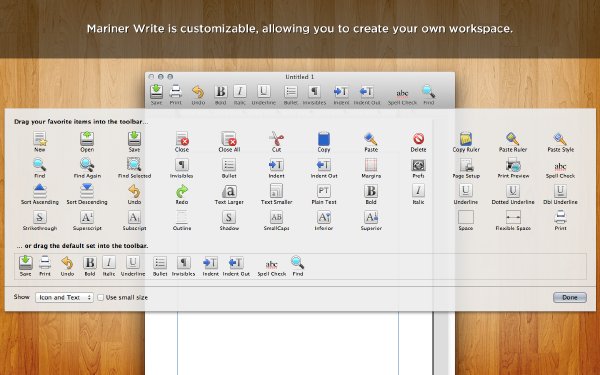Select the Space item in the palette
Screen dimensions: 600x375
466,217
